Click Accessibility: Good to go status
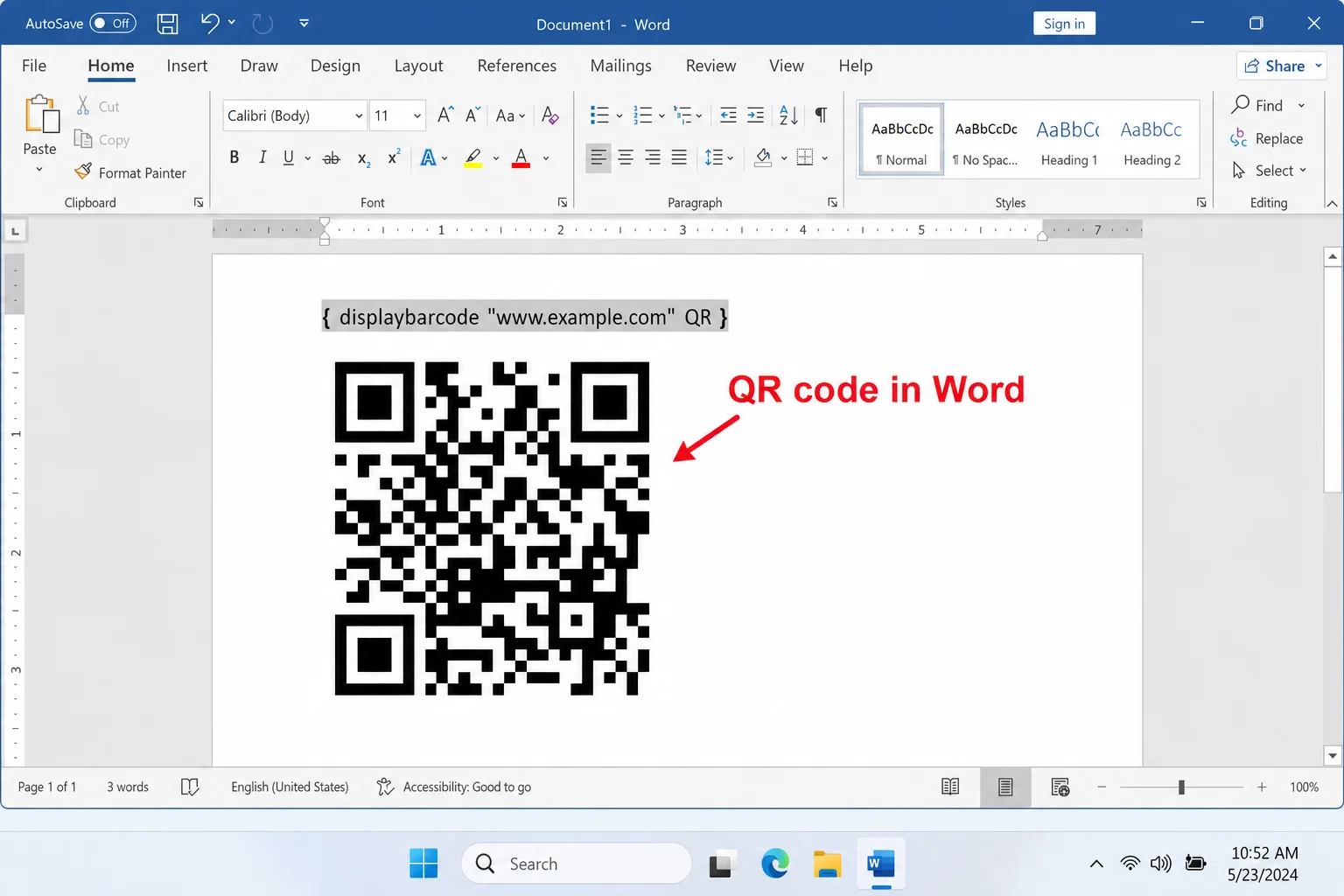The width and height of the screenshot is (1344, 896). coord(454,787)
